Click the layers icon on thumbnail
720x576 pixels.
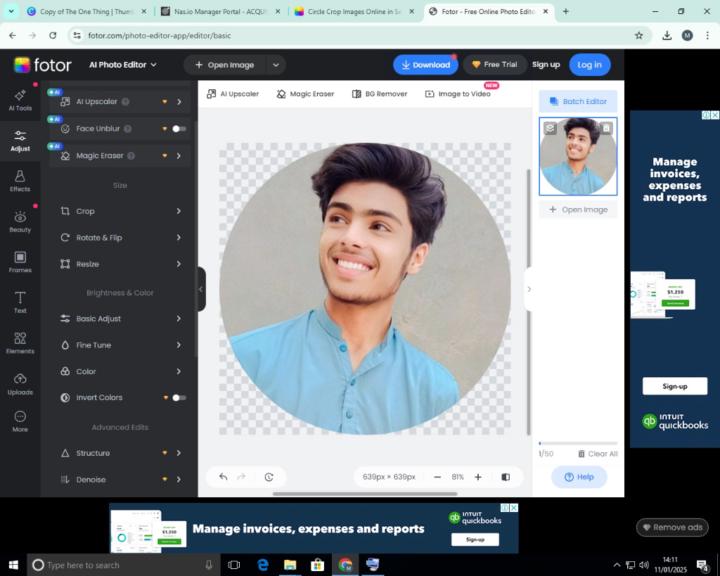click(x=550, y=128)
